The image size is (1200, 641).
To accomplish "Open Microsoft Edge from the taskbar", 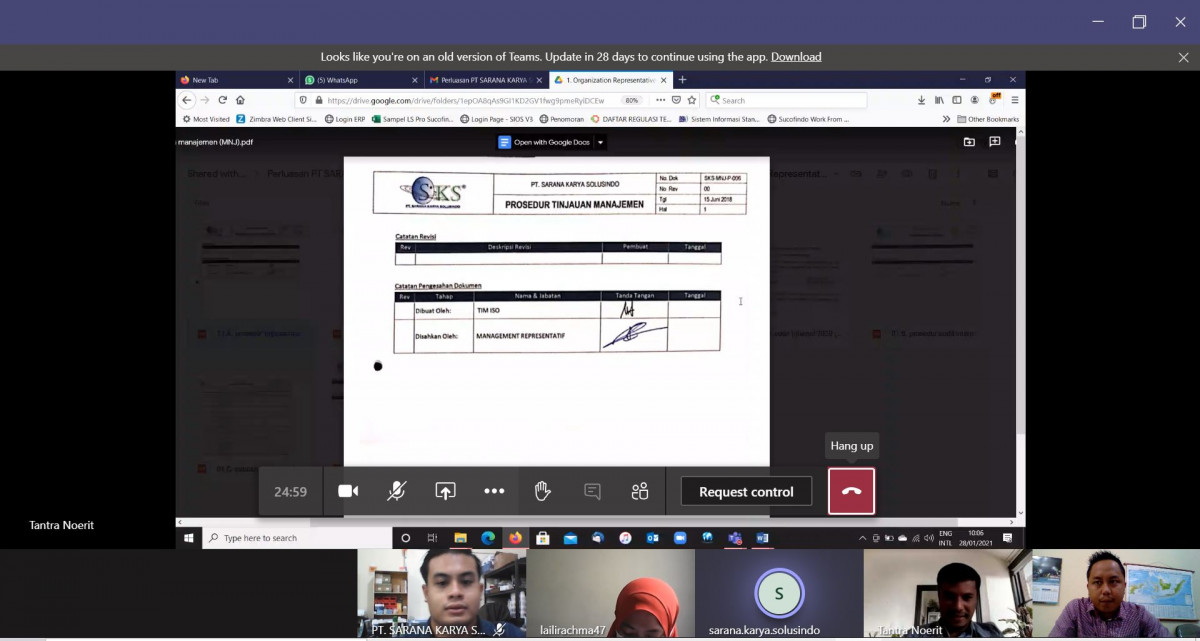I will pos(488,538).
